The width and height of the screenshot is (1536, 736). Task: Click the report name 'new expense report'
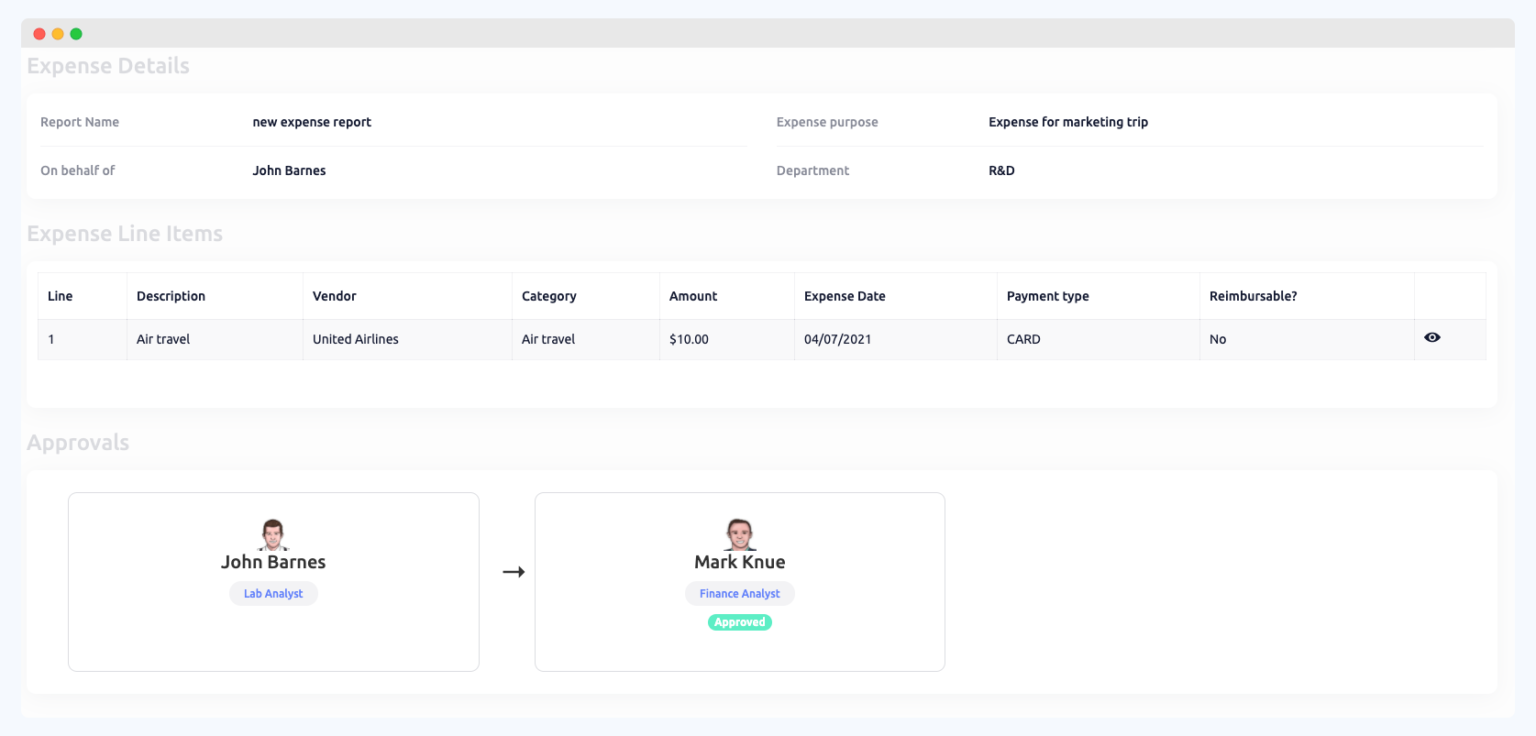point(312,121)
